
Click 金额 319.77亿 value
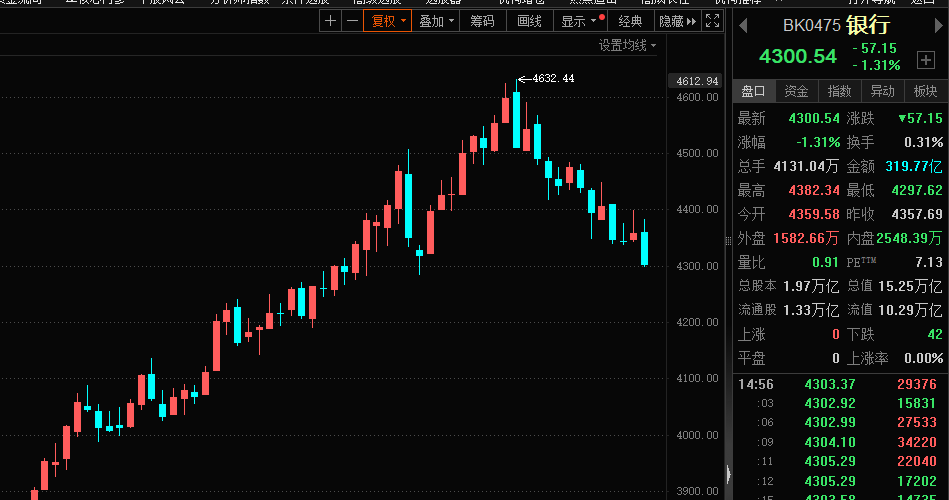[x=914, y=166]
